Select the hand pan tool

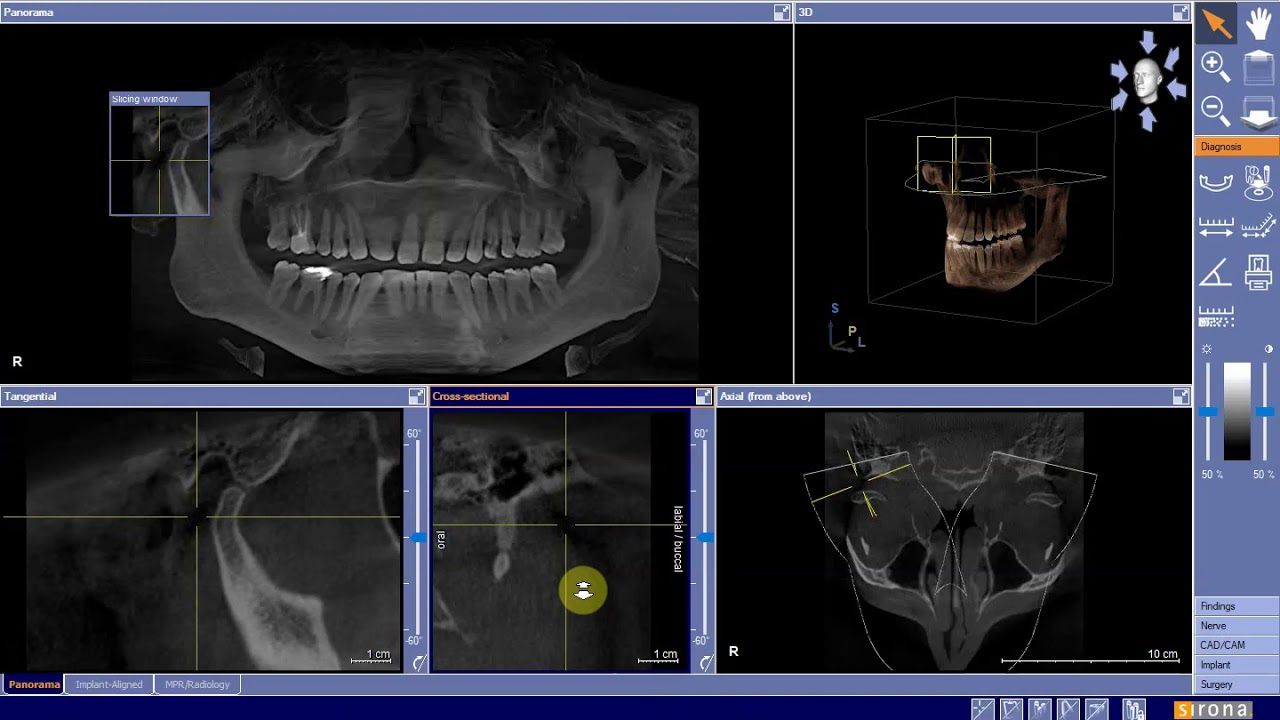1258,22
